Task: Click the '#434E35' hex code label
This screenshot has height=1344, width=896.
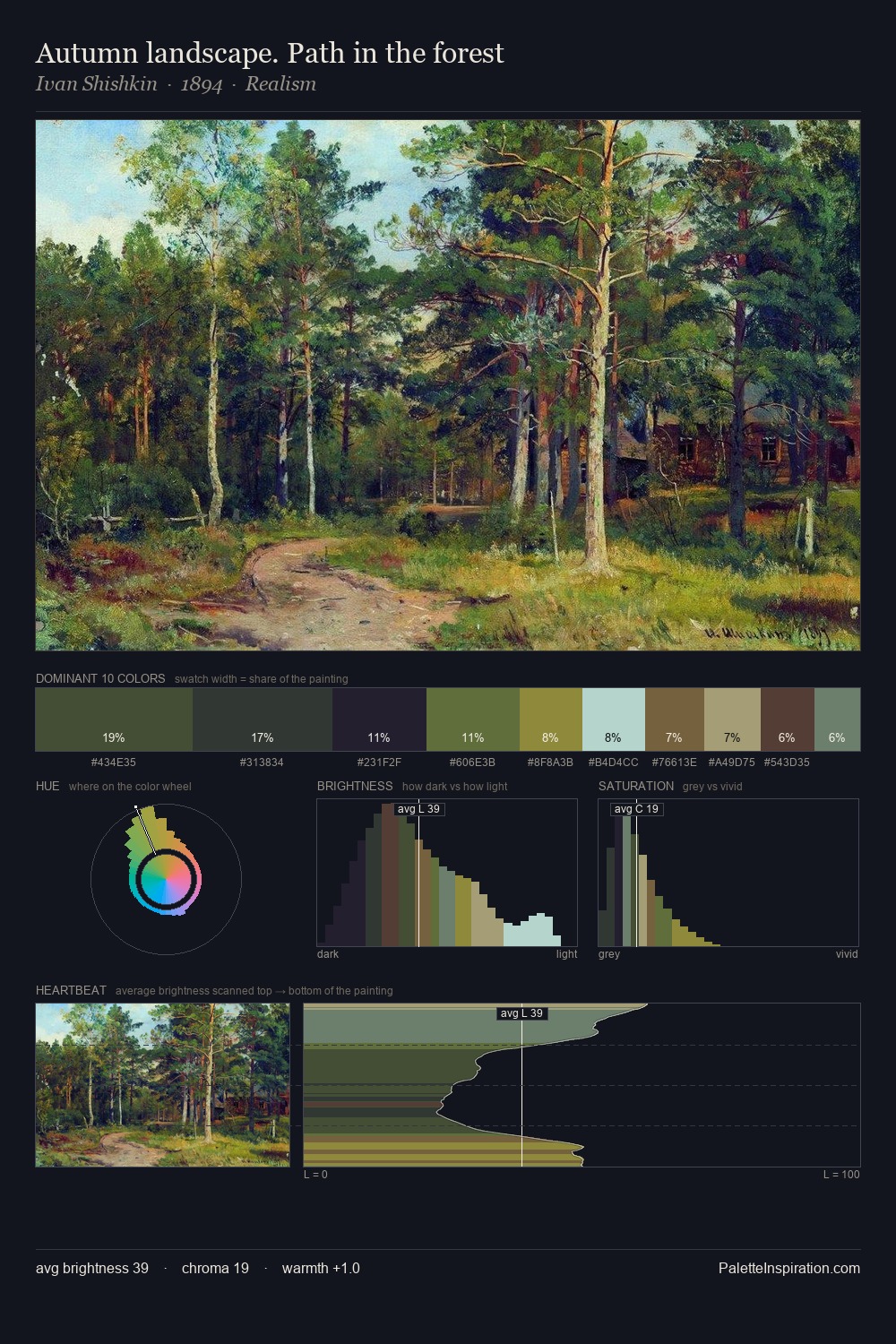Action: point(114,762)
